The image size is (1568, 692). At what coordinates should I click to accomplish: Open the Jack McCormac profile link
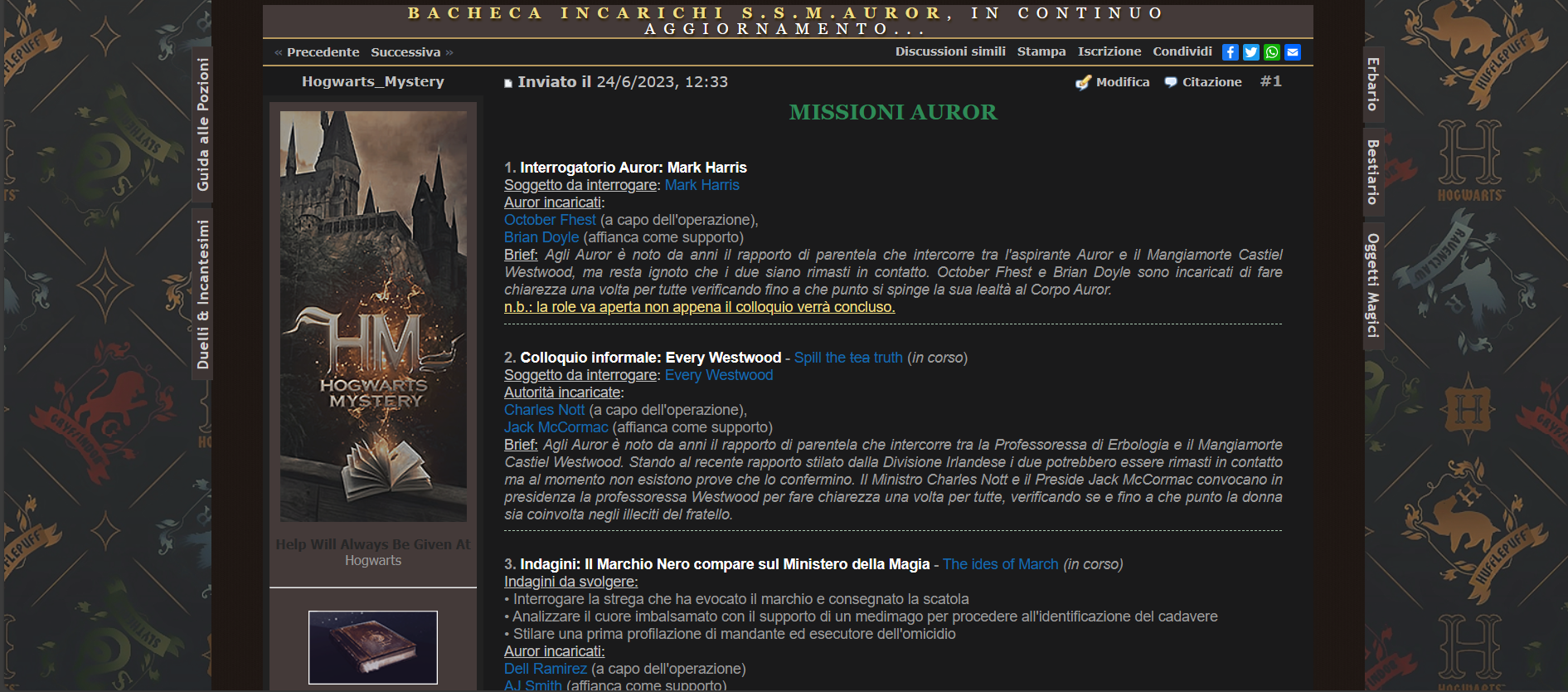[556, 427]
